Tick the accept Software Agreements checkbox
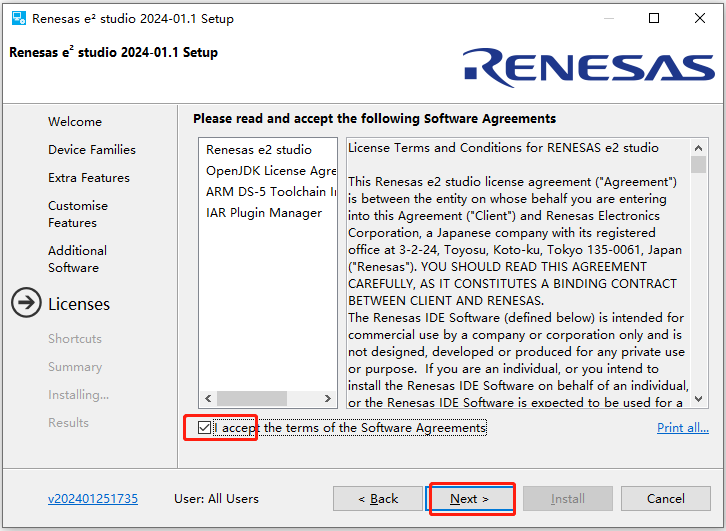 coord(205,428)
